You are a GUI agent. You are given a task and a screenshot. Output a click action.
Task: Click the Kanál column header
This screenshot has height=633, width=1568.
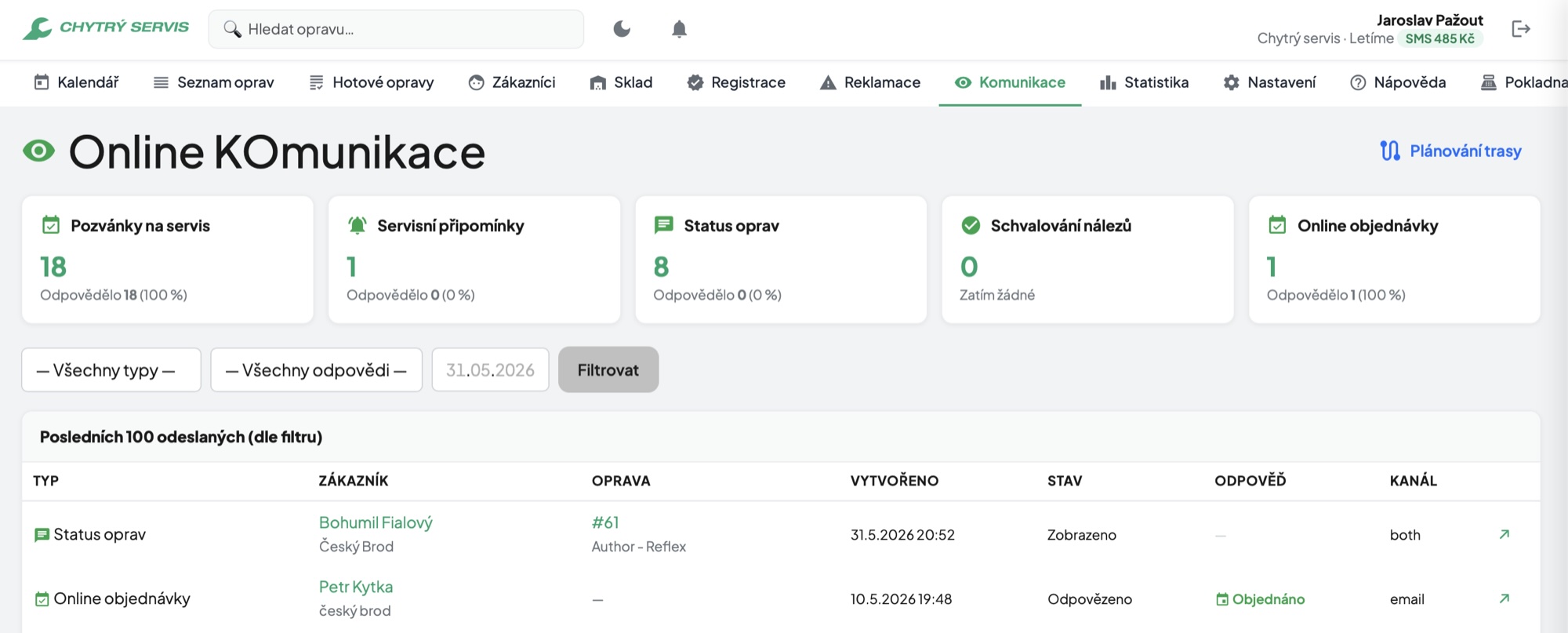(1414, 481)
